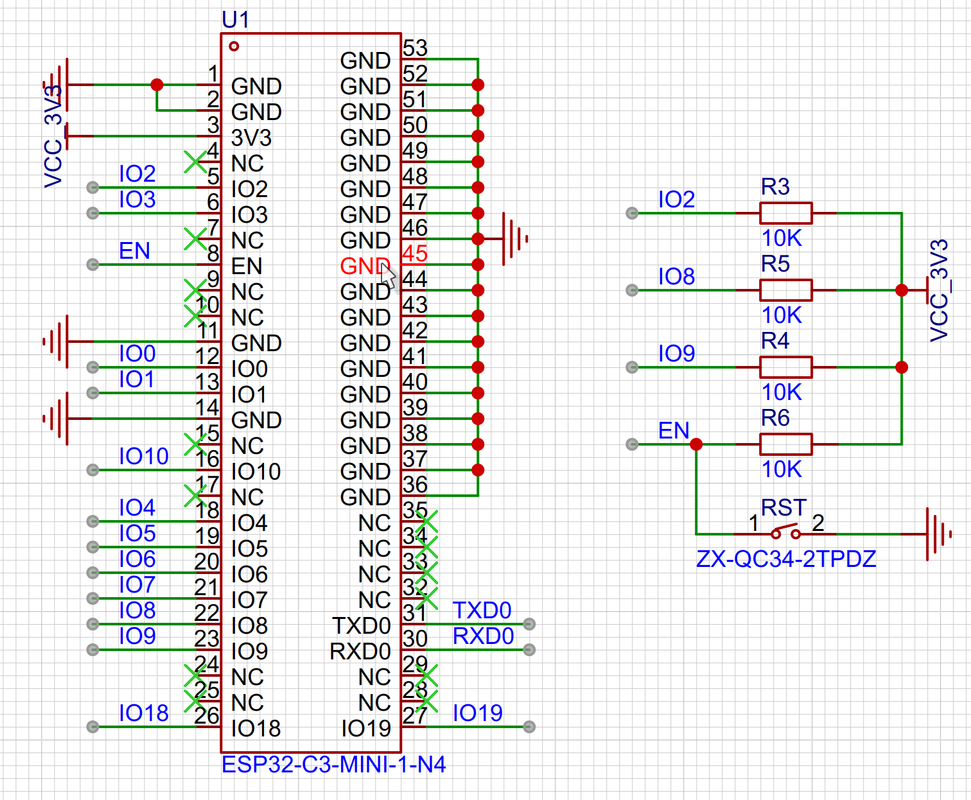Click the no-connect X on pin 24
This screenshot has height=800, width=971.
[195, 676]
